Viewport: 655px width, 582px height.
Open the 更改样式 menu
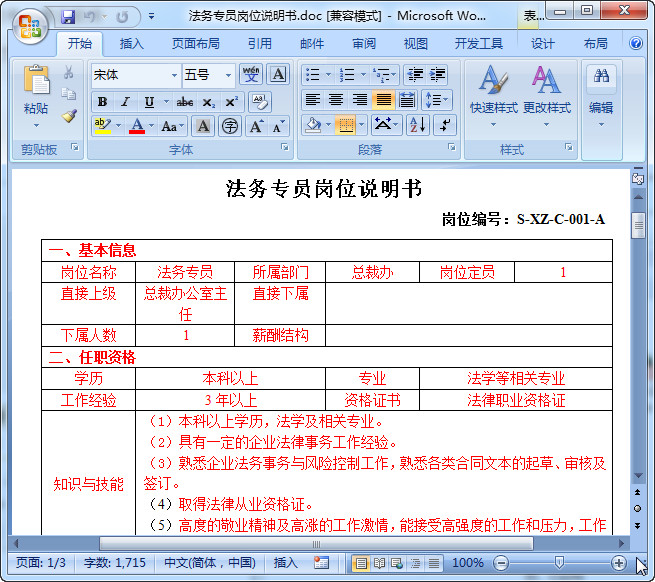click(x=546, y=96)
